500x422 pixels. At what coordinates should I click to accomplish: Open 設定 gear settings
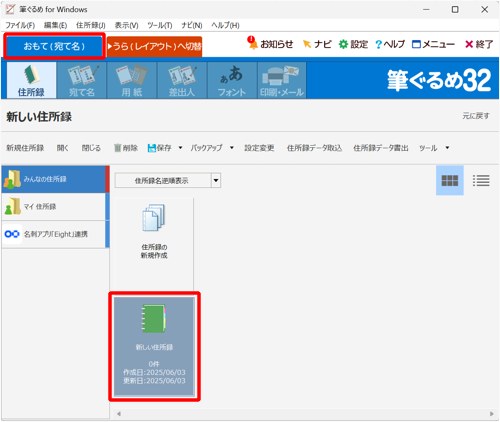pos(353,44)
